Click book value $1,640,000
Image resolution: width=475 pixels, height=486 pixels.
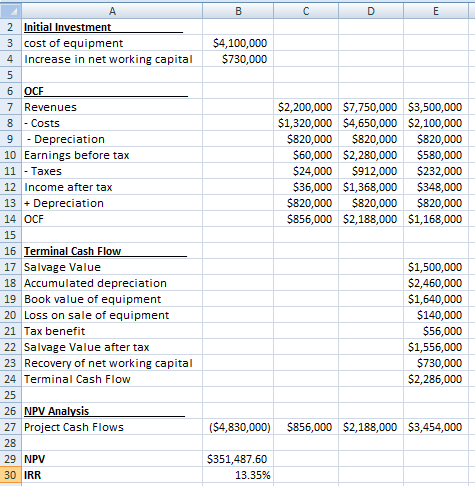point(435,299)
